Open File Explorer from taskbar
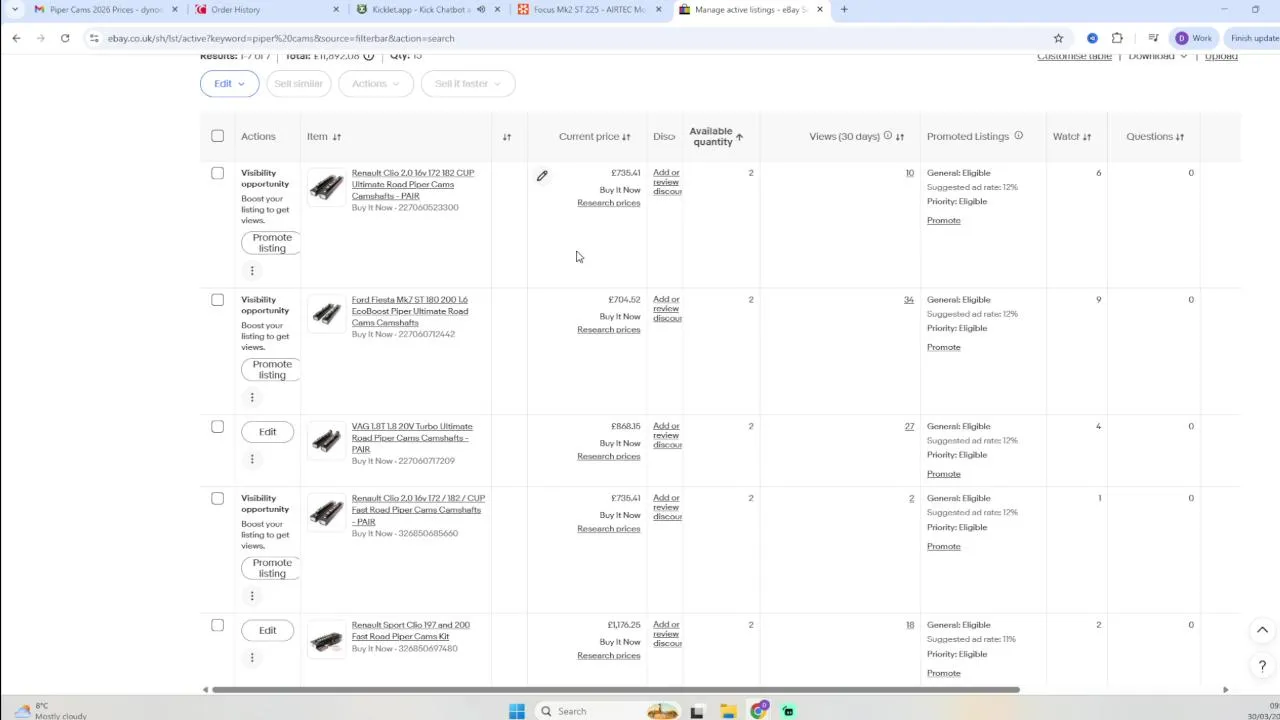1280x720 pixels. 728,711
